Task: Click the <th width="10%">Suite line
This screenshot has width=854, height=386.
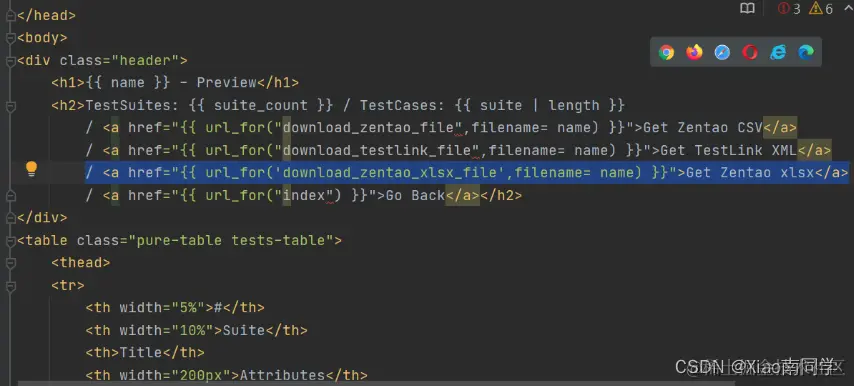Action: (x=196, y=330)
